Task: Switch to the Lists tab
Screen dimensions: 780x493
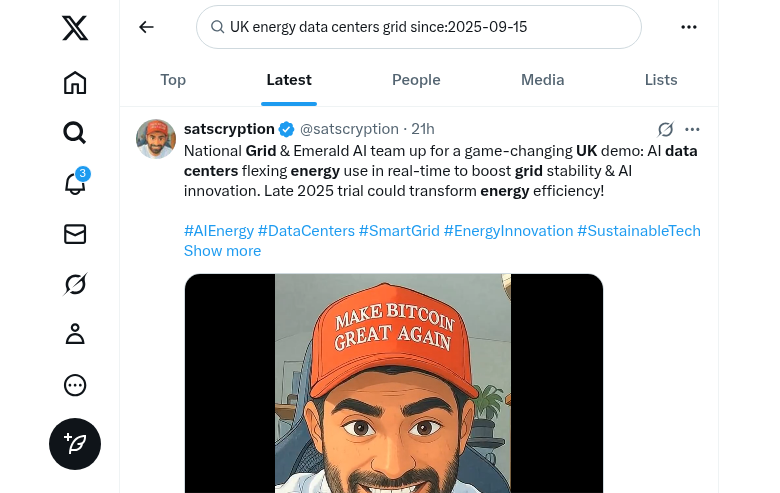Action: 661,80
